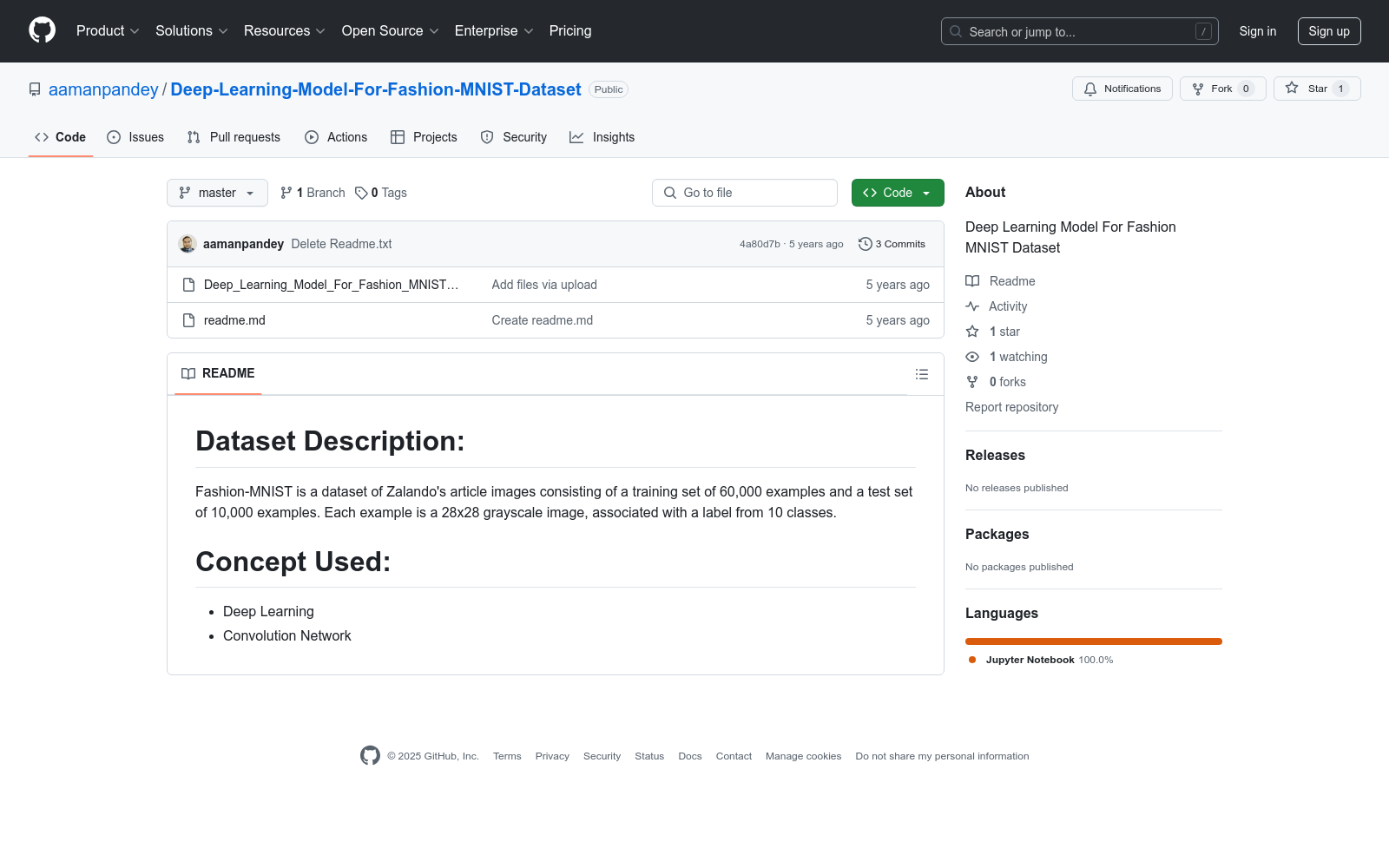
Task: Open the Security tab
Action: click(x=514, y=137)
